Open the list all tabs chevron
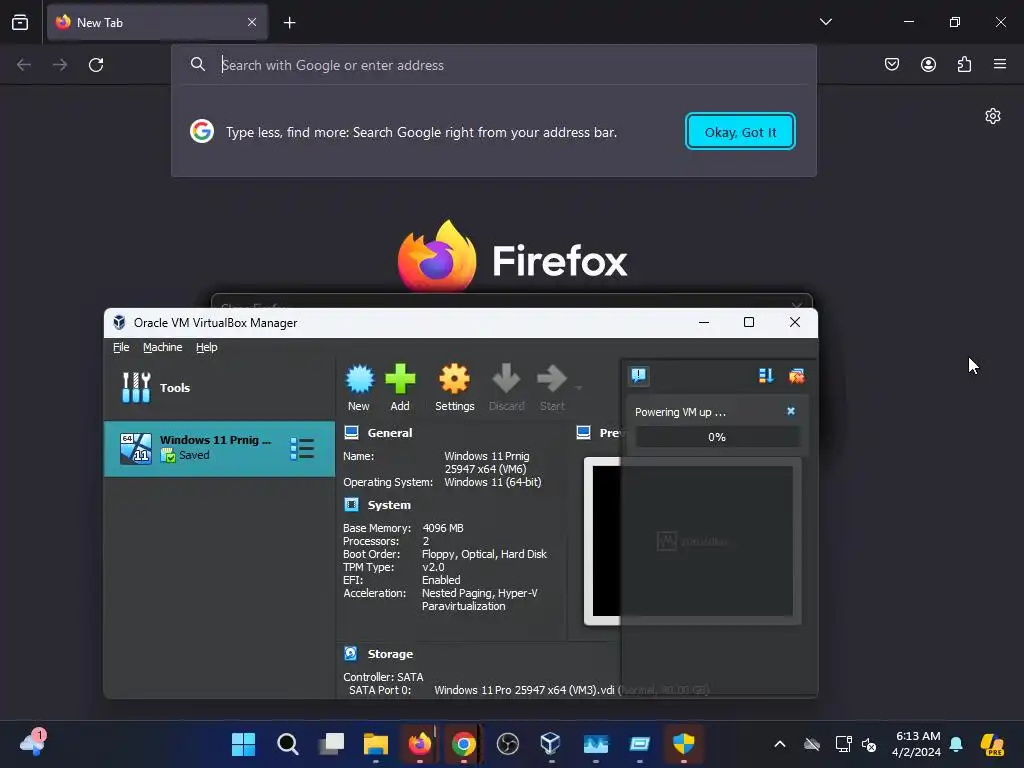1024x768 pixels. pyautogui.click(x=825, y=22)
